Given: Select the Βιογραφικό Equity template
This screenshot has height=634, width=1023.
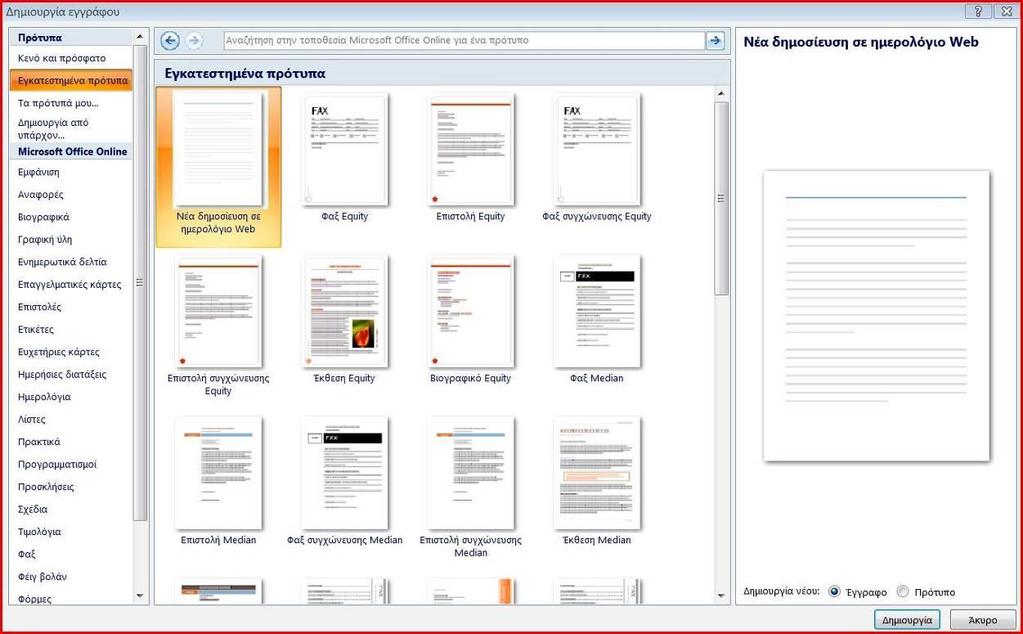Looking at the screenshot, I should click(x=470, y=319).
